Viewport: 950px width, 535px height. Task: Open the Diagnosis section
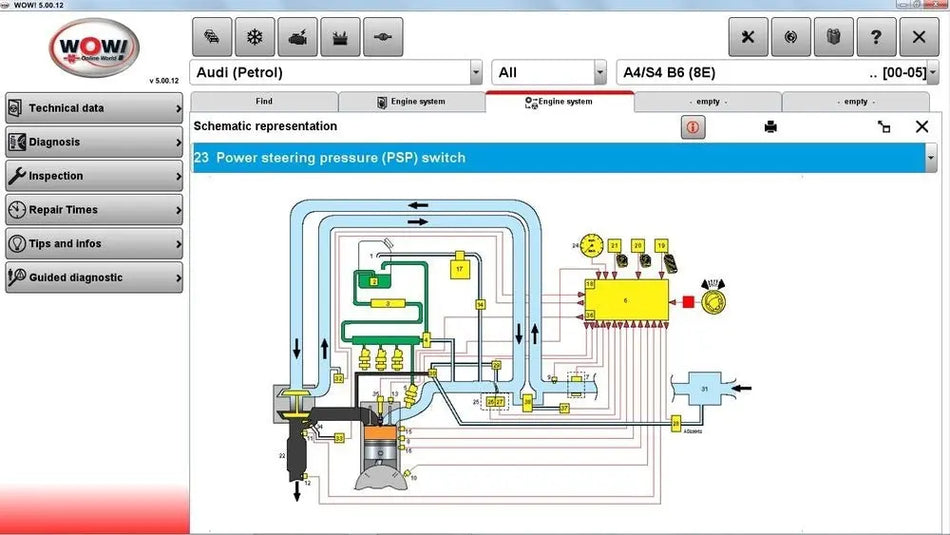(94, 142)
